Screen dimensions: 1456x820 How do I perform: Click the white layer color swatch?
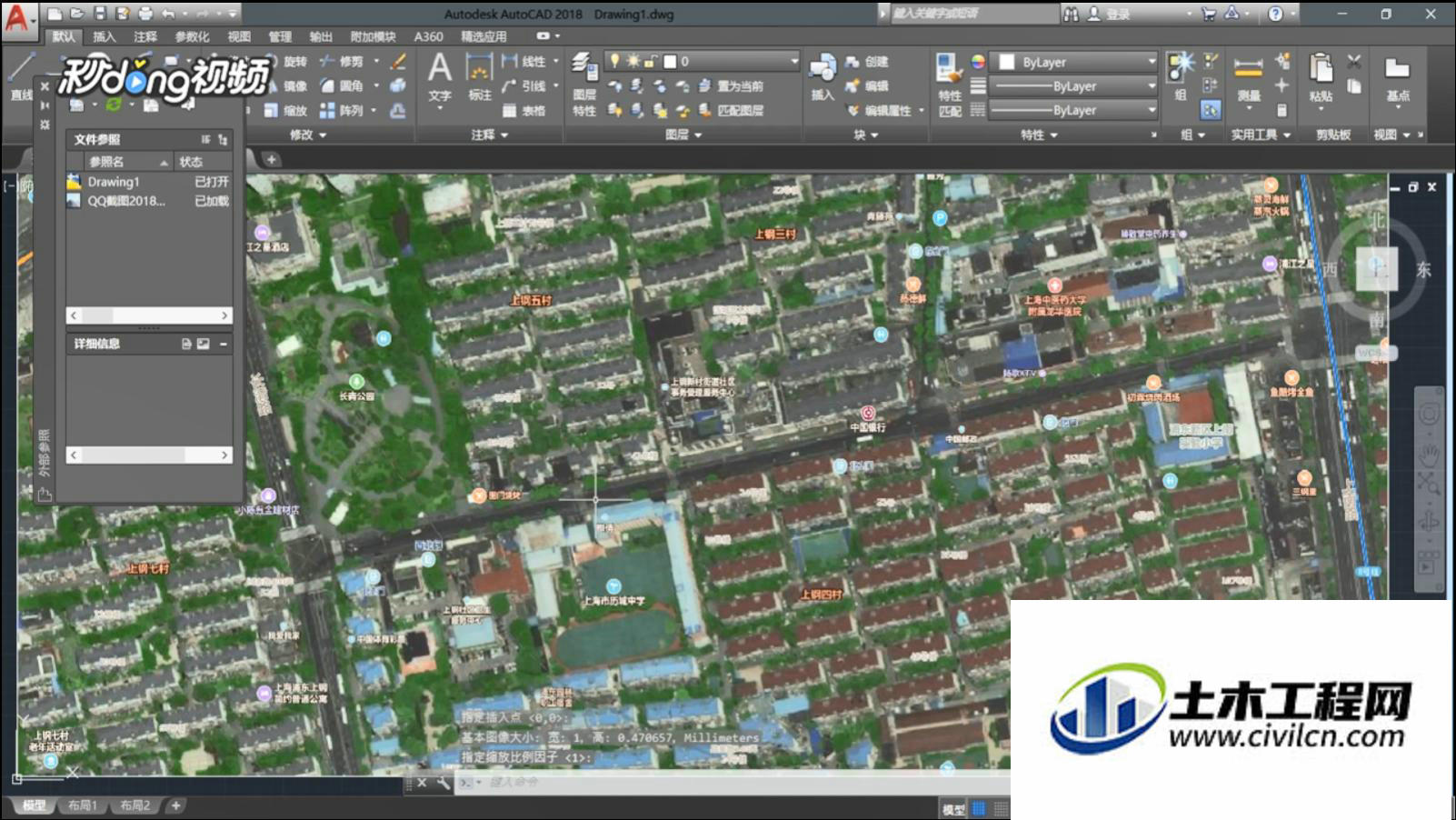(x=670, y=61)
